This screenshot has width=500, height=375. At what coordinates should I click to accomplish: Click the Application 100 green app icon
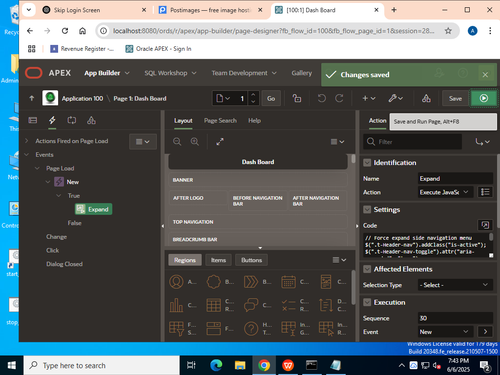(x=50, y=98)
